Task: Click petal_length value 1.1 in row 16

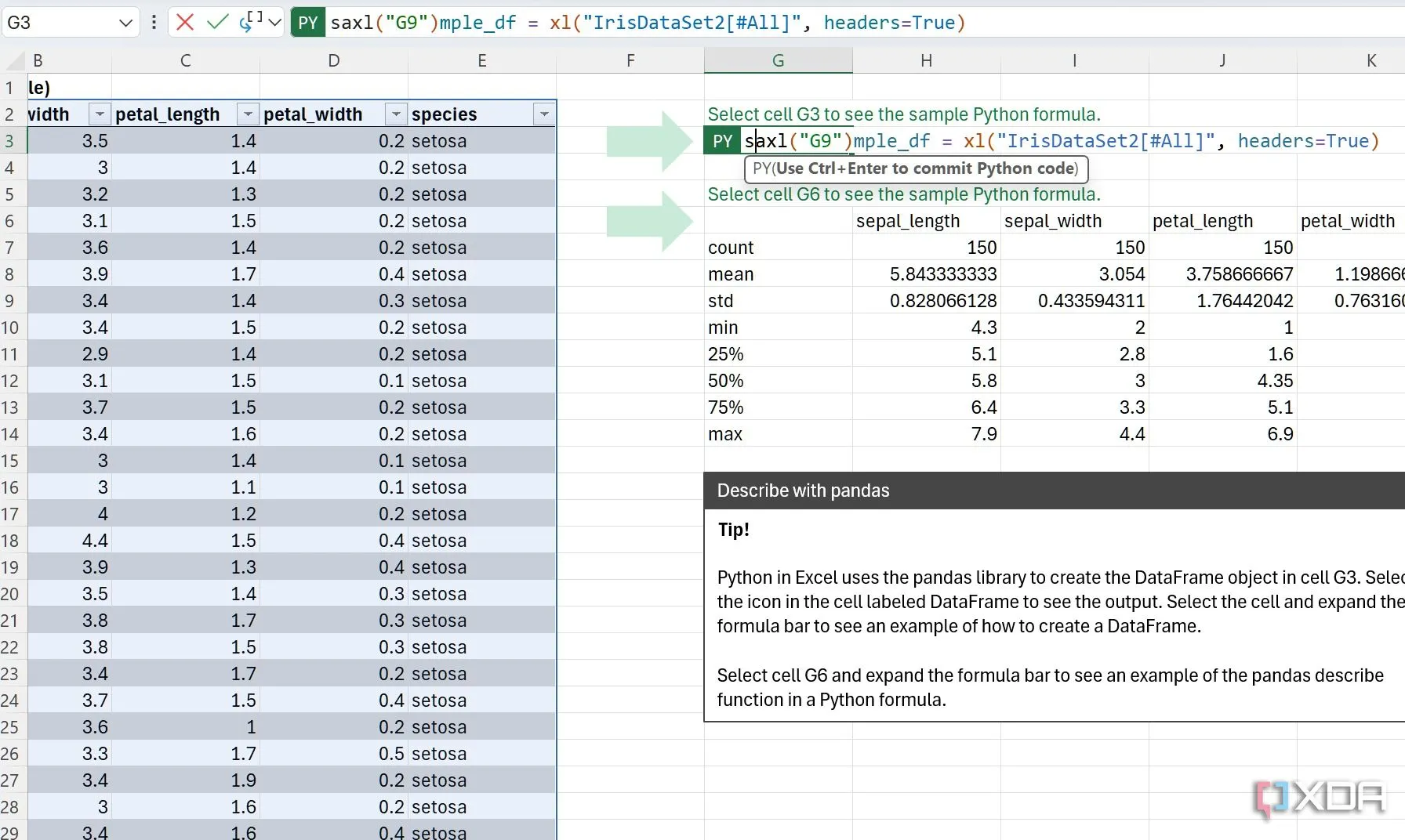Action: coord(186,487)
